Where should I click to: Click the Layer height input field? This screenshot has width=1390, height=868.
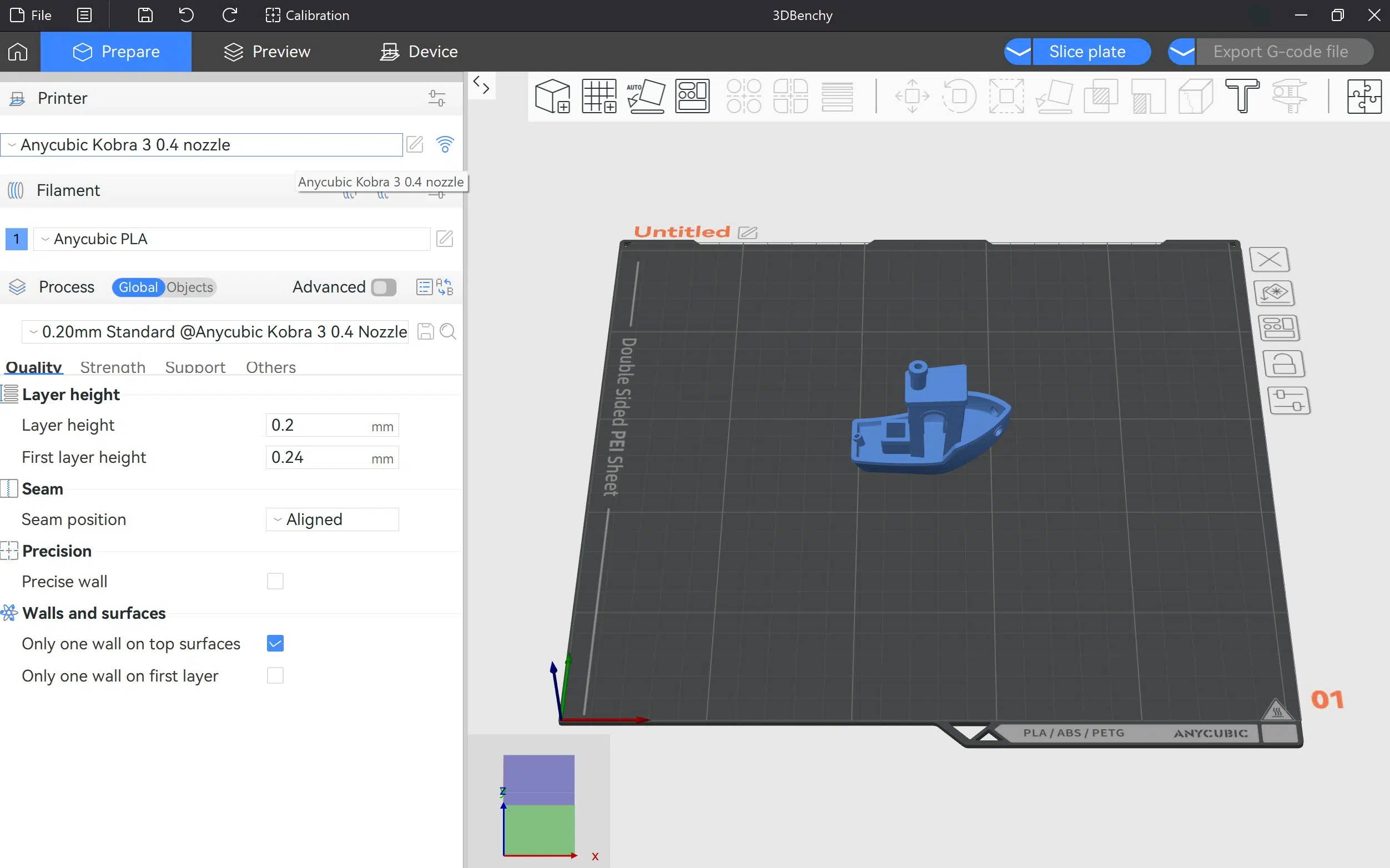333,425
